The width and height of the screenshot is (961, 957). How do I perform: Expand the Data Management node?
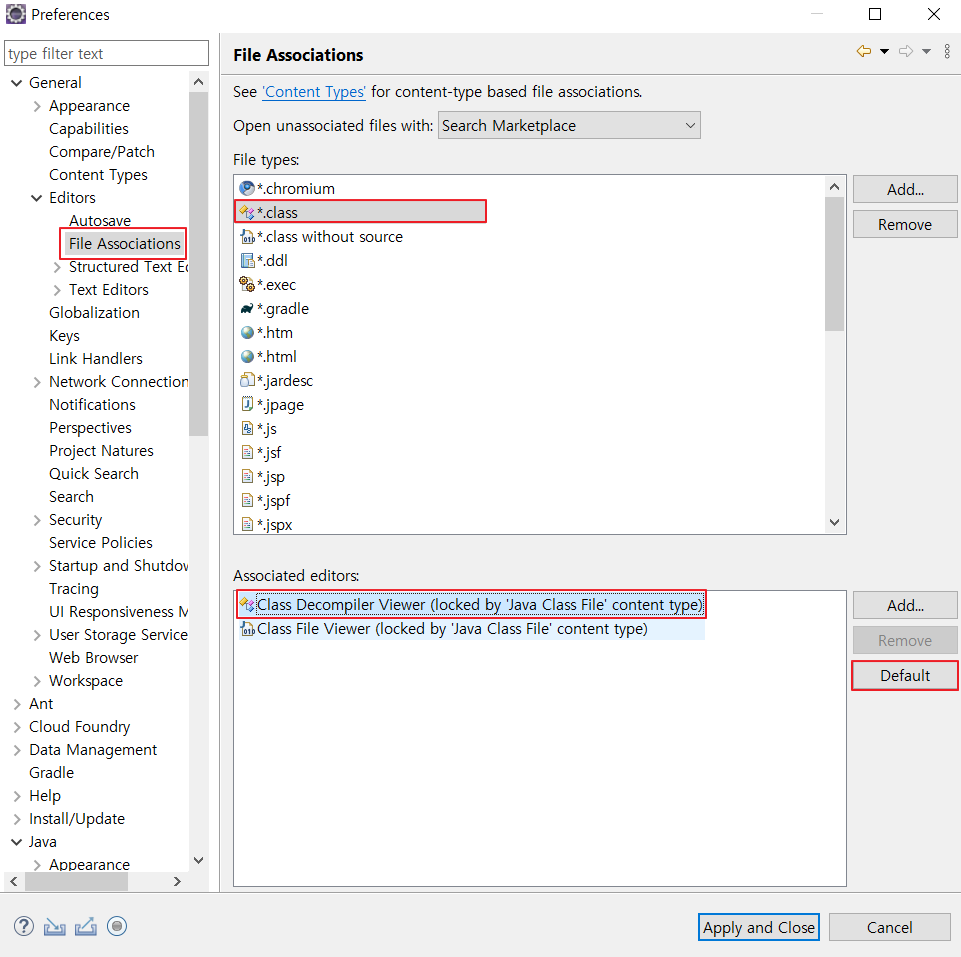[x=17, y=750]
